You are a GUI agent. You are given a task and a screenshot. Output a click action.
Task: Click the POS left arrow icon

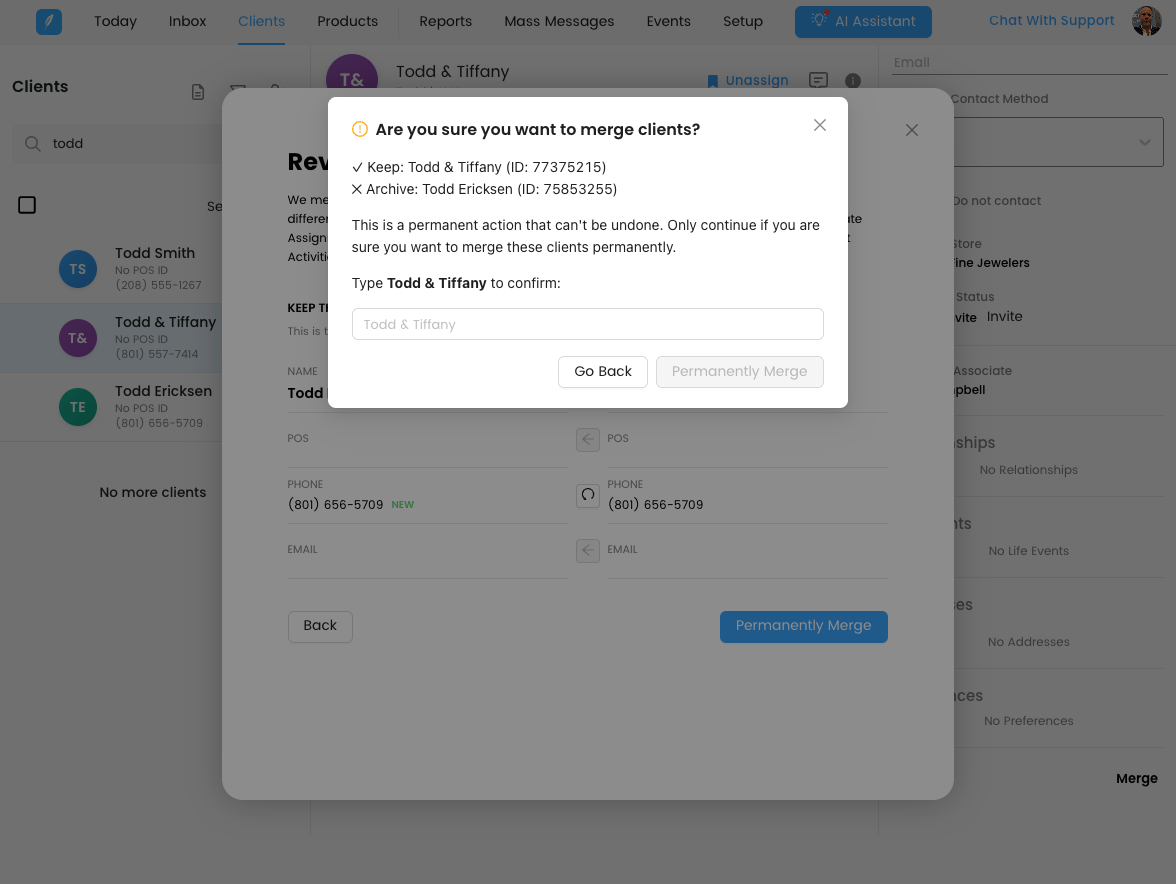(588, 439)
